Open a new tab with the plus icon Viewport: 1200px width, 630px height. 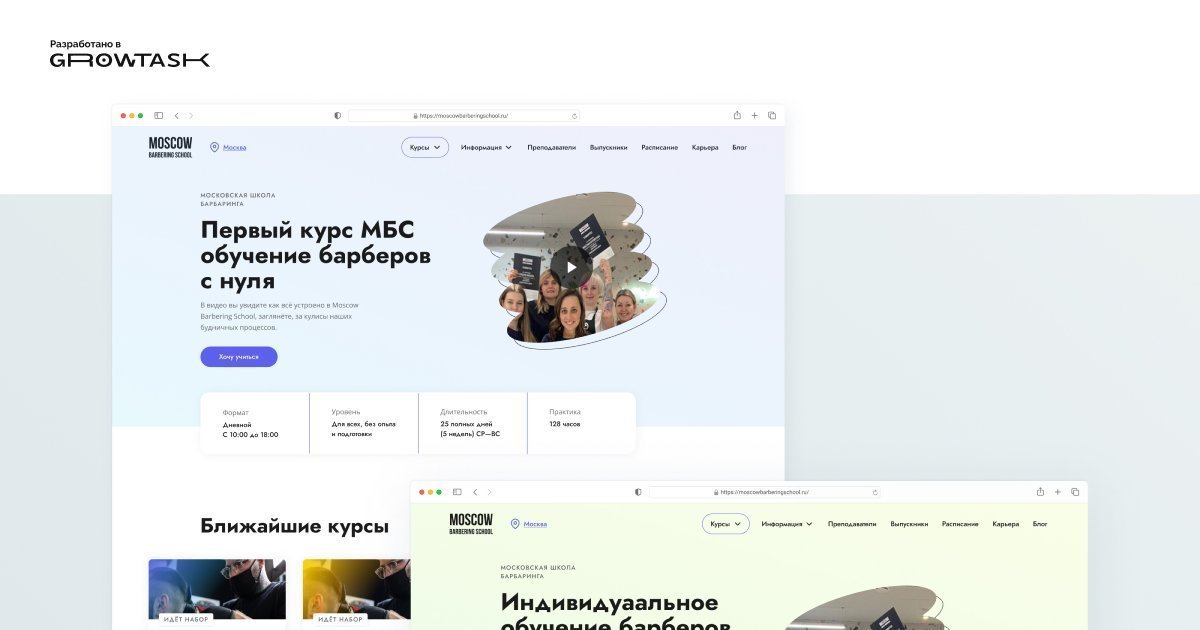click(x=754, y=115)
